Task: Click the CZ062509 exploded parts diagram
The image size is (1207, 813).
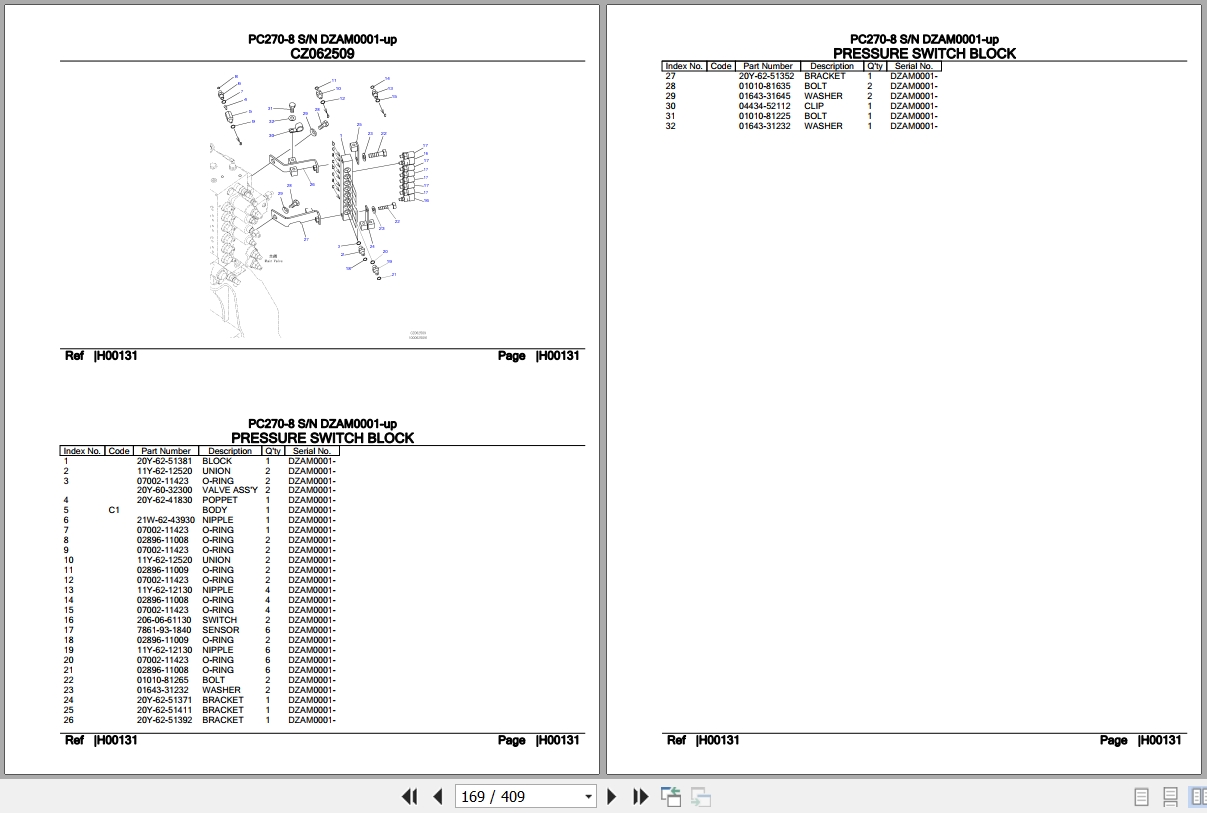Action: [320, 205]
